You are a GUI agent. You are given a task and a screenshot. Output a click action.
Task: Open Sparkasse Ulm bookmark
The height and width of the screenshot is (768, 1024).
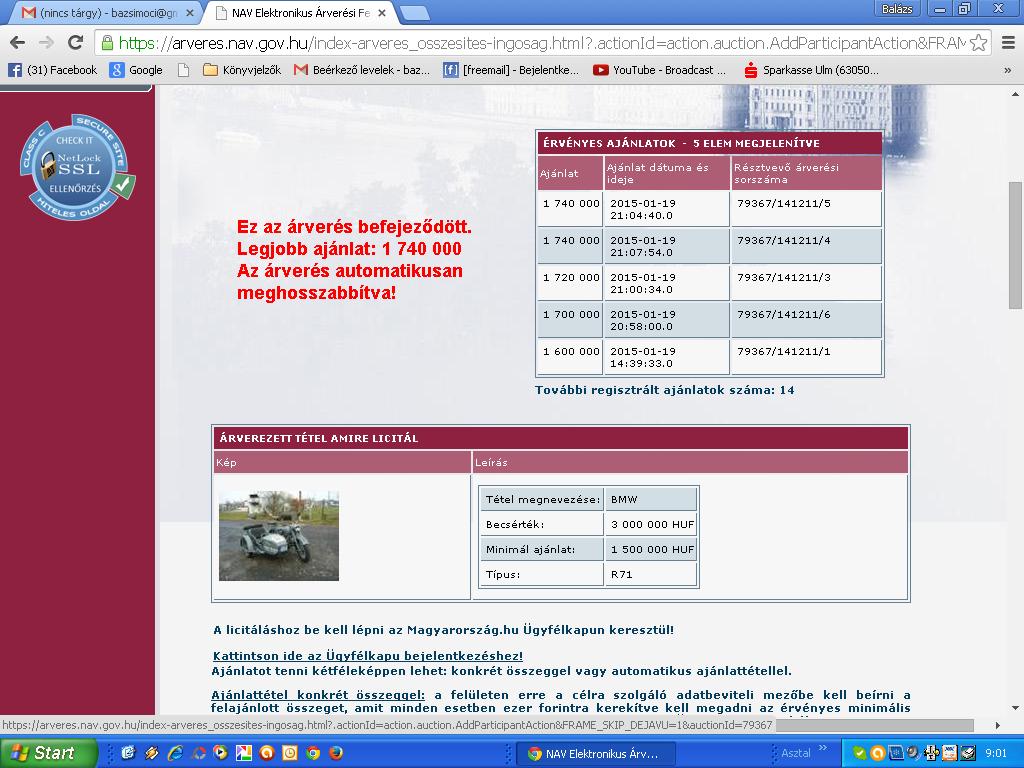point(811,70)
